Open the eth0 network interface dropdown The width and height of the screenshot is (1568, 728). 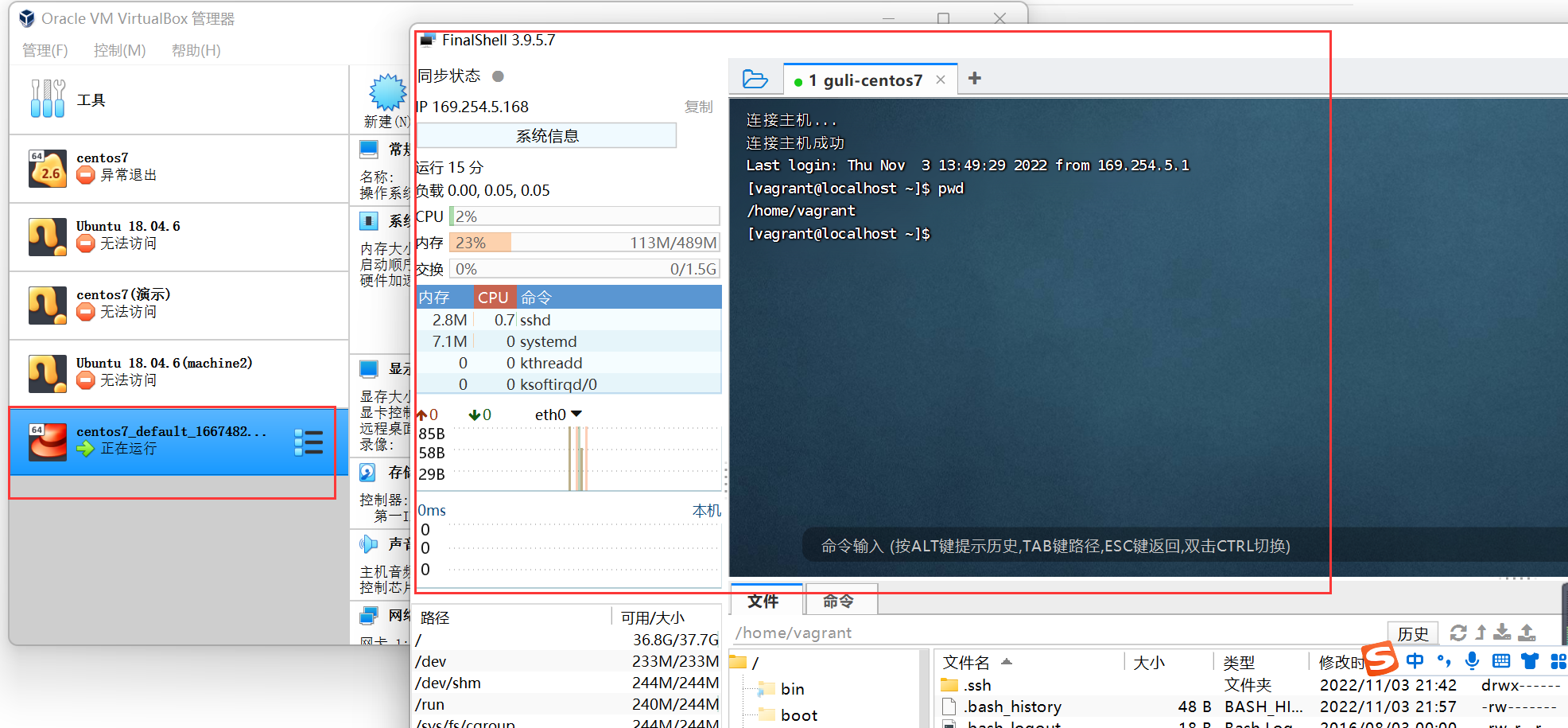pos(558,415)
